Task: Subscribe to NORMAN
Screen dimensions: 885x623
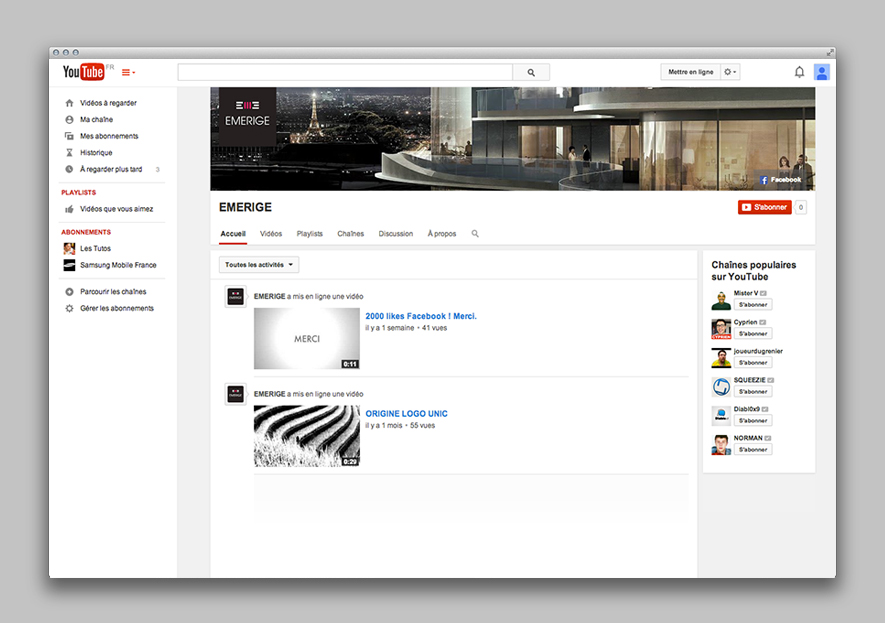Action: coord(753,450)
